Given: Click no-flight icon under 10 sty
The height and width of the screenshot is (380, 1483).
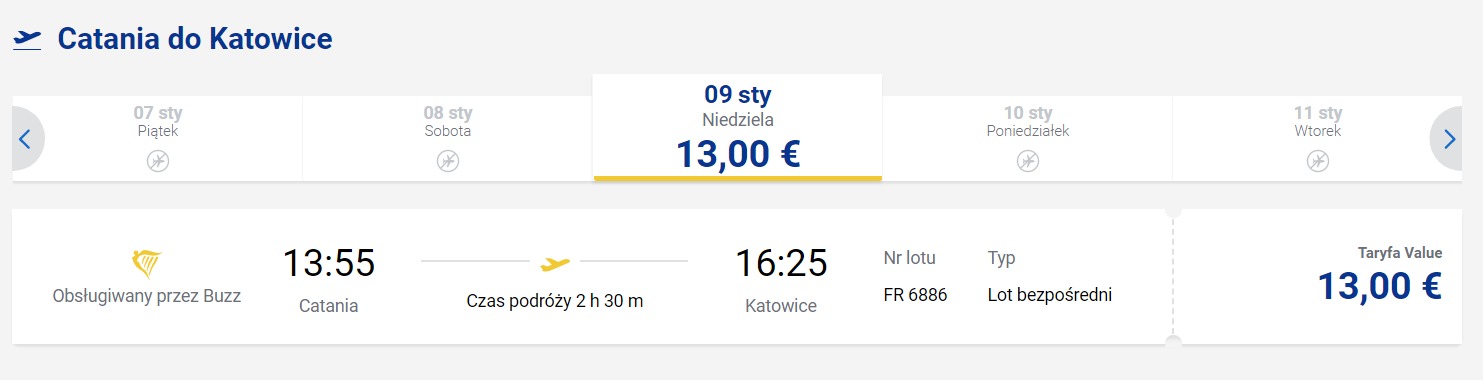Looking at the screenshot, I should click(x=1028, y=161).
